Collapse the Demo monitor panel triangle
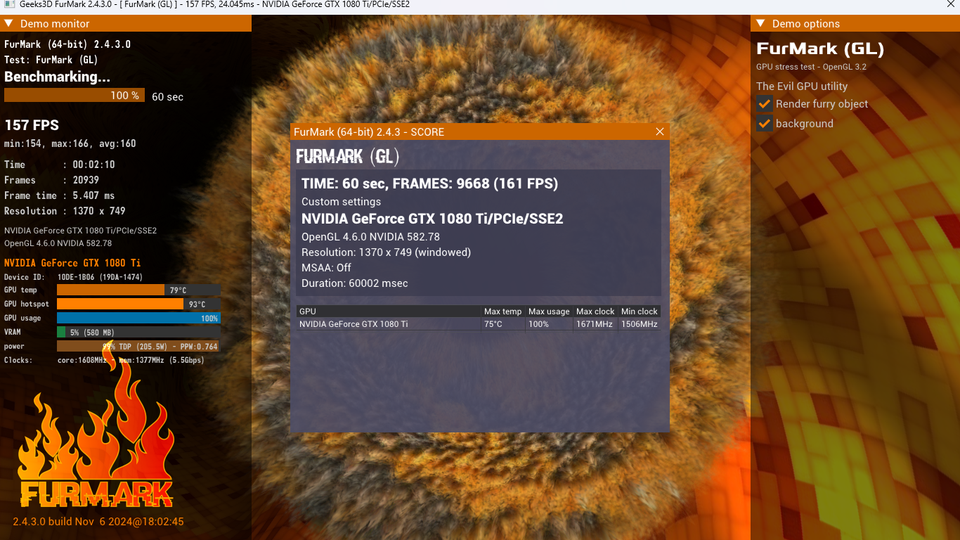This screenshot has width=960, height=540. tap(9, 23)
